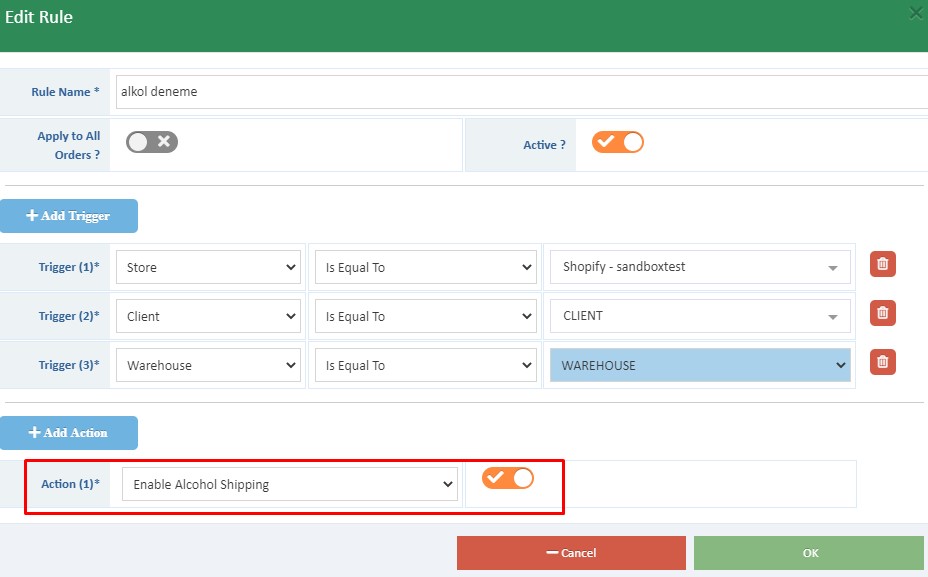Delete Trigger (2) using trash icon
This screenshot has height=577, width=928.
pyautogui.click(x=882, y=314)
